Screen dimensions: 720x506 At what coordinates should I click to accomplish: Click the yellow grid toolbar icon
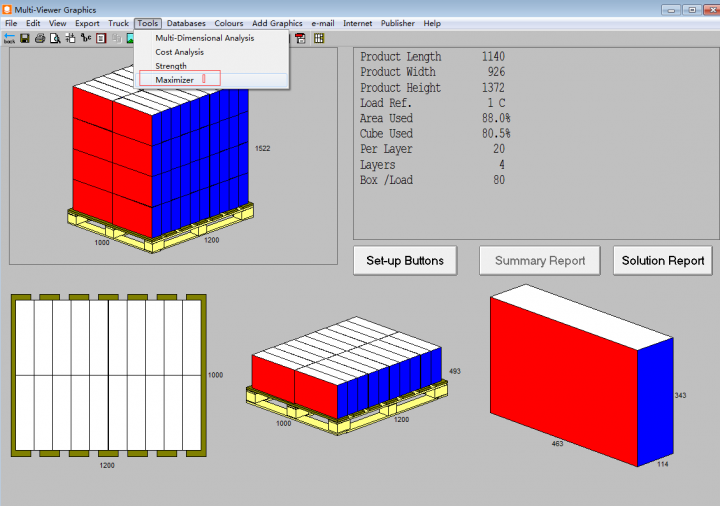[x=318, y=38]
